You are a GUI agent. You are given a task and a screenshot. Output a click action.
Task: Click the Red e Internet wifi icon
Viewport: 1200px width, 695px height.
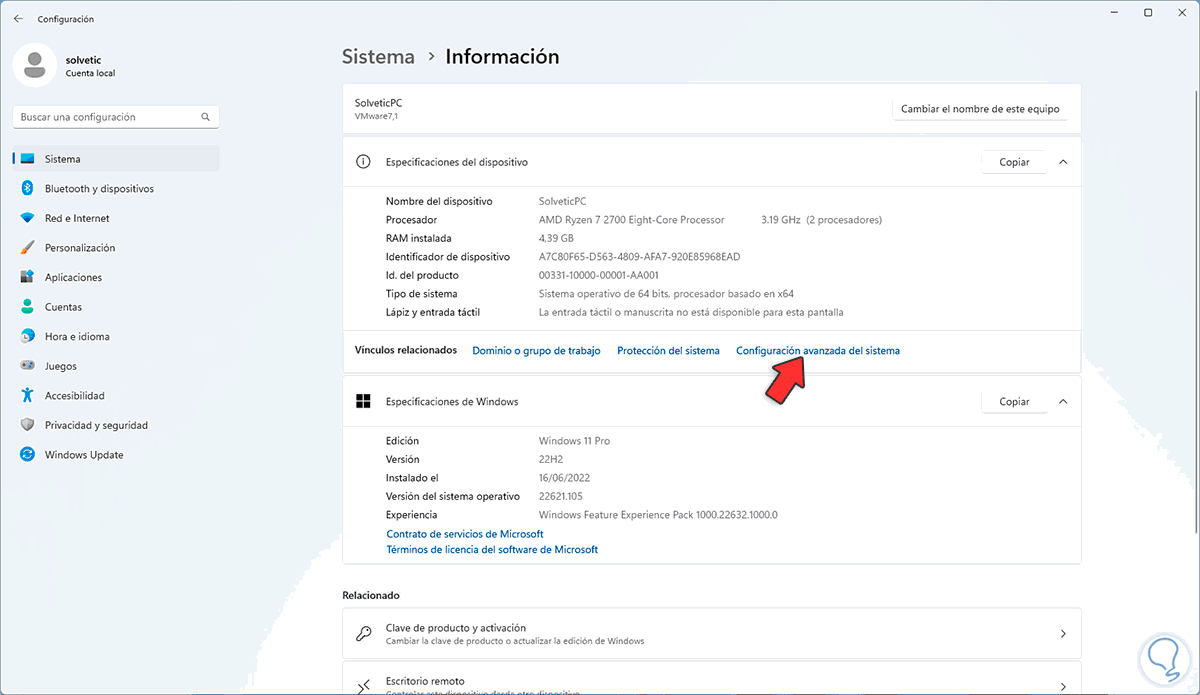[x=27, y=218]
